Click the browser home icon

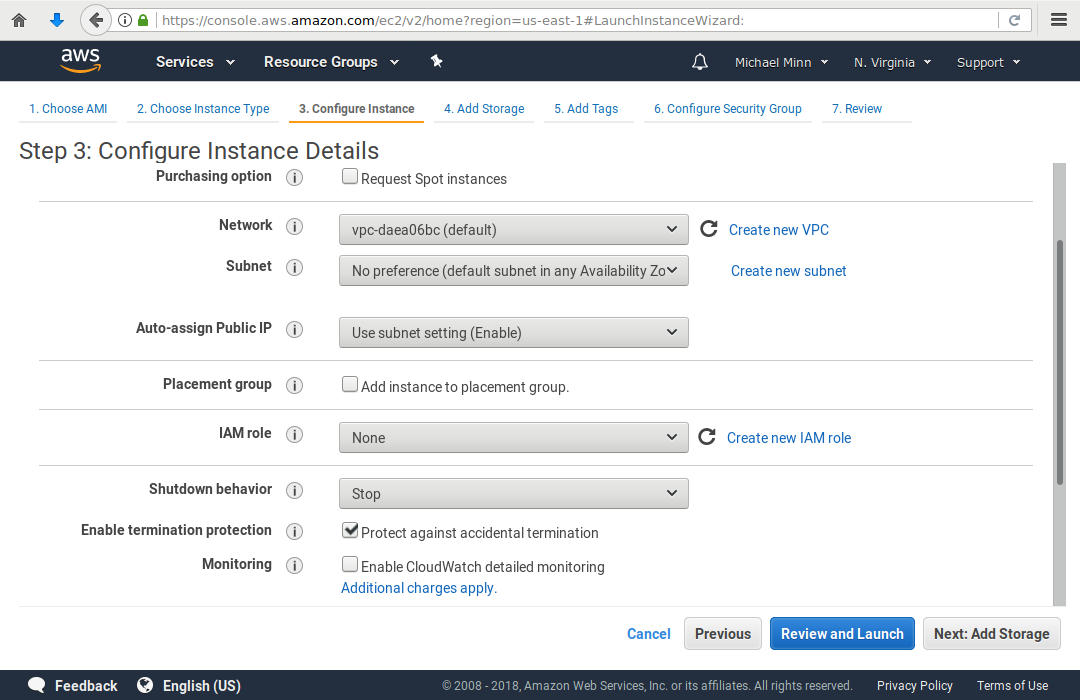[19, 20]
